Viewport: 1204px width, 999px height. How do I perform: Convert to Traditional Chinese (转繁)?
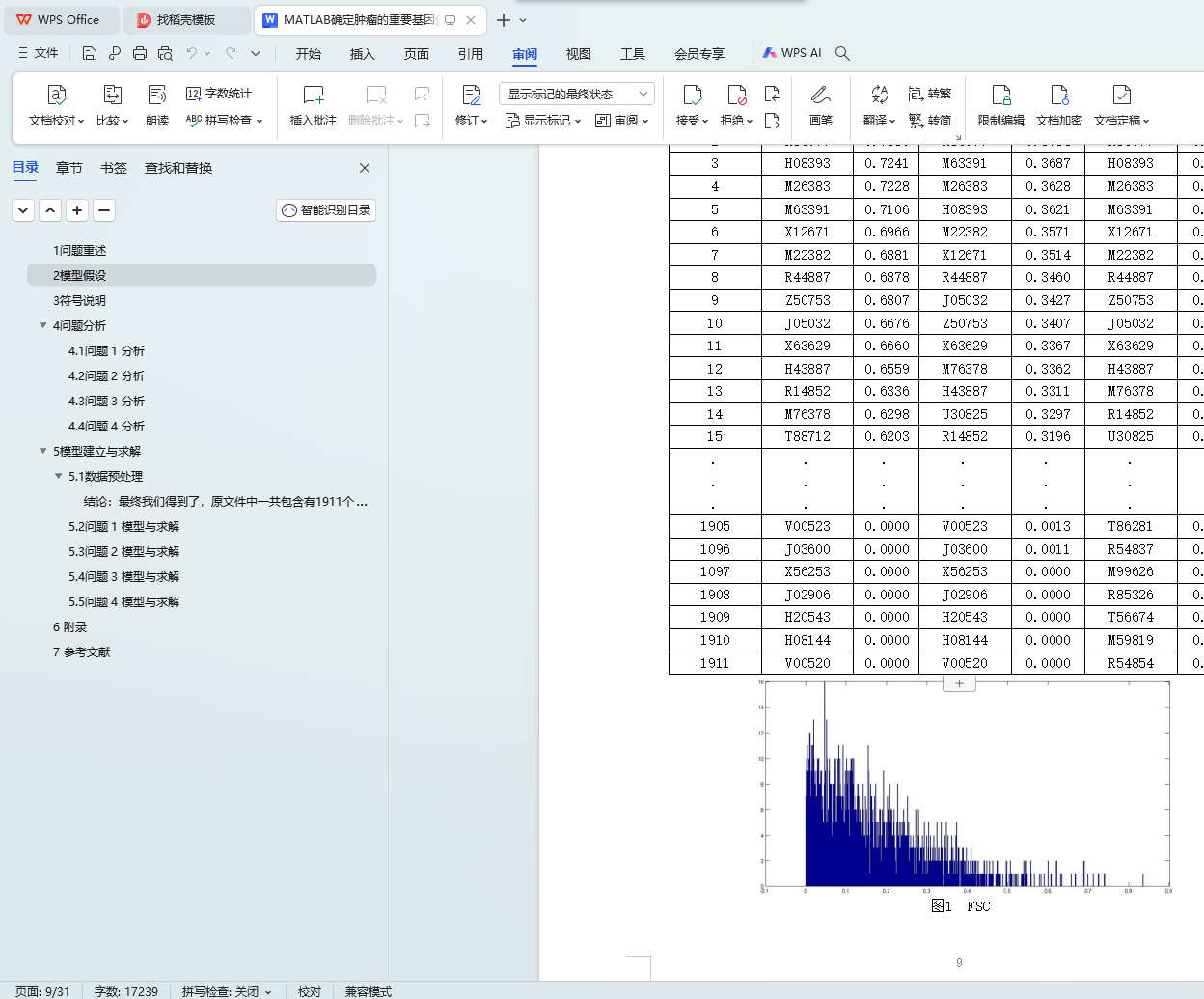pos(930,94)
